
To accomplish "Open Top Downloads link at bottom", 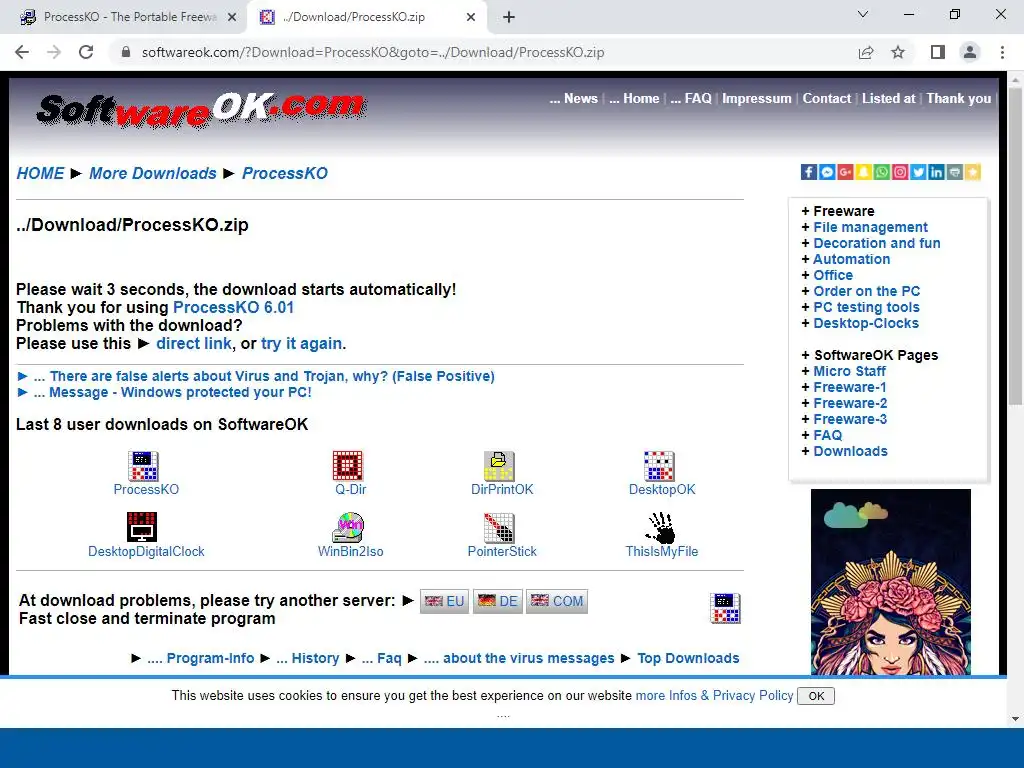I will pyautogui.click(x=688, y=658).
